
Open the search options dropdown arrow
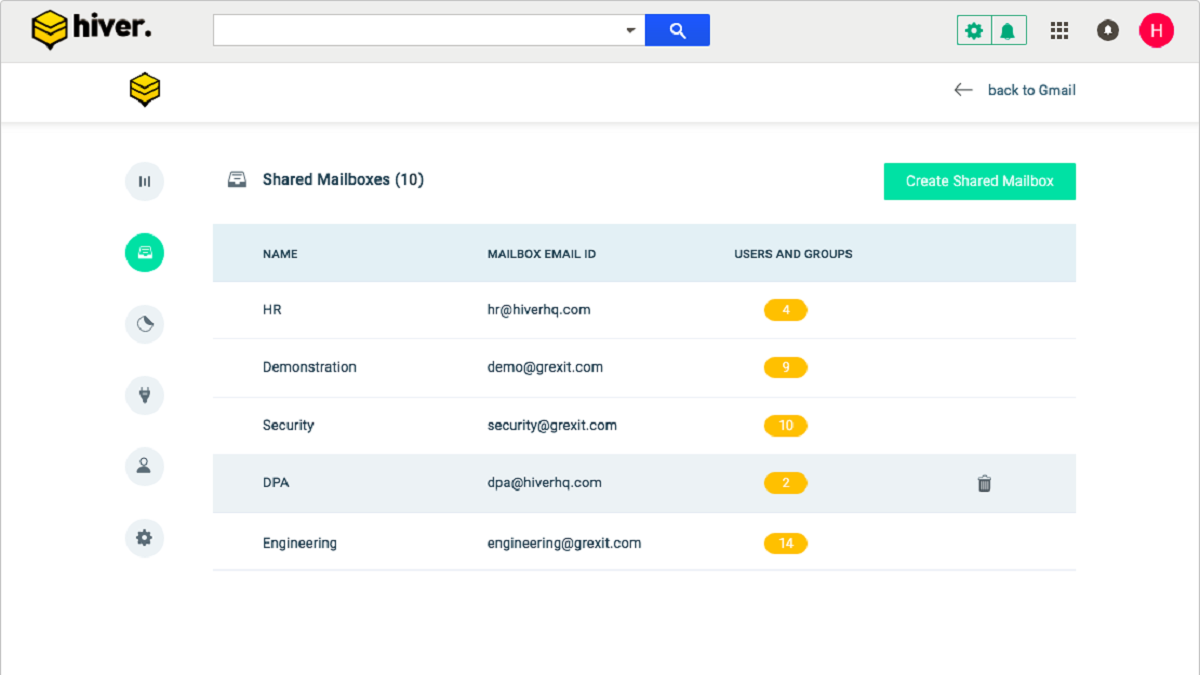click(631, 30)
